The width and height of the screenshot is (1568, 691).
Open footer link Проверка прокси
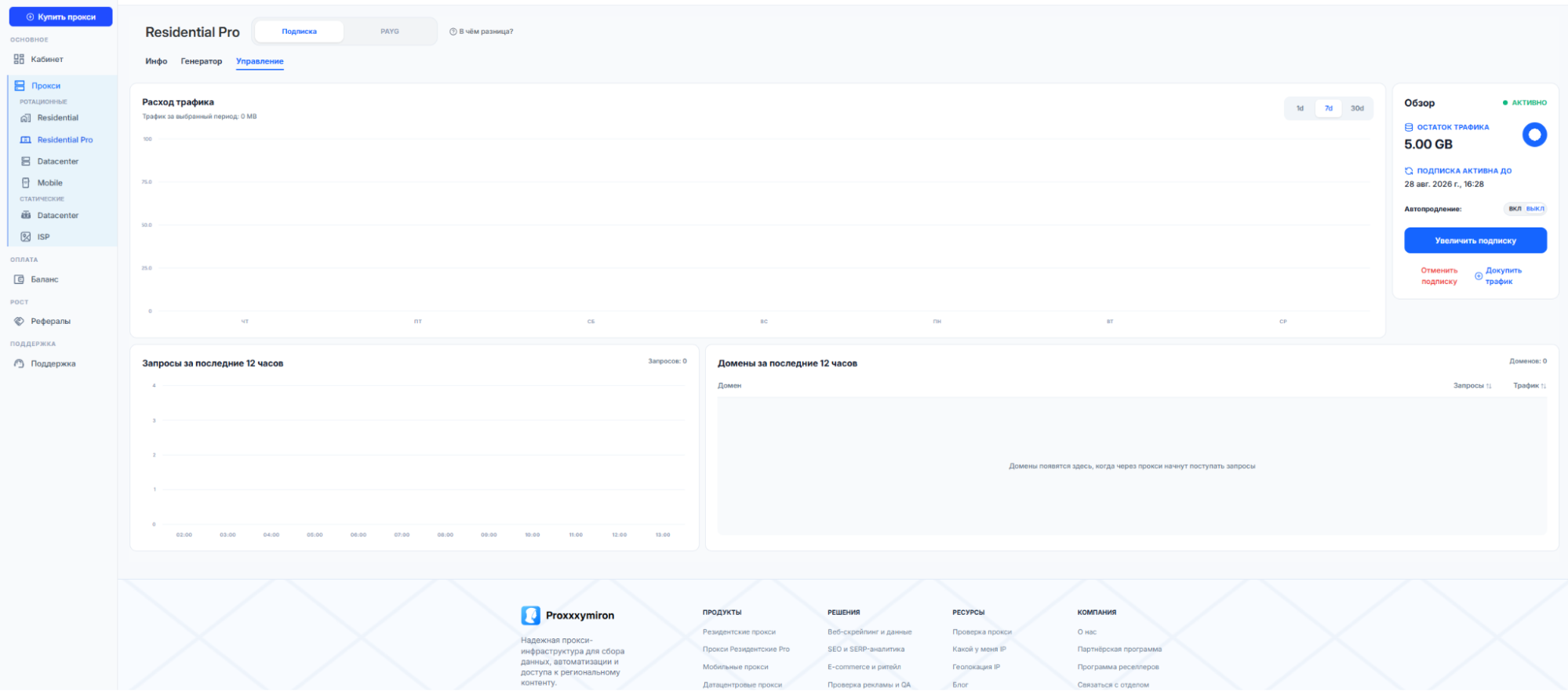[982, 632]
